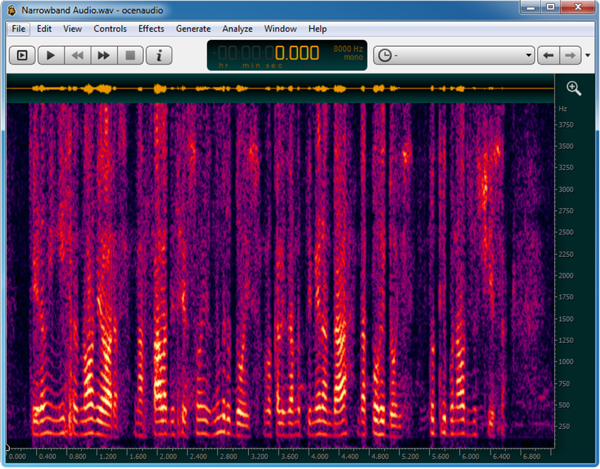
Task: Show file information with the i icon
Action: [159, 55]
